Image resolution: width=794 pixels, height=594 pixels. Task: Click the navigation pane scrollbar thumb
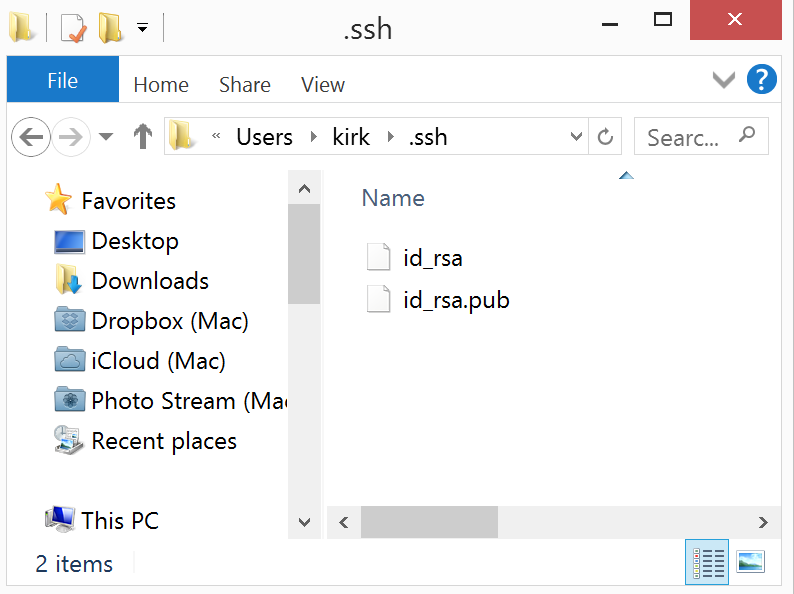tap(304, 254)
